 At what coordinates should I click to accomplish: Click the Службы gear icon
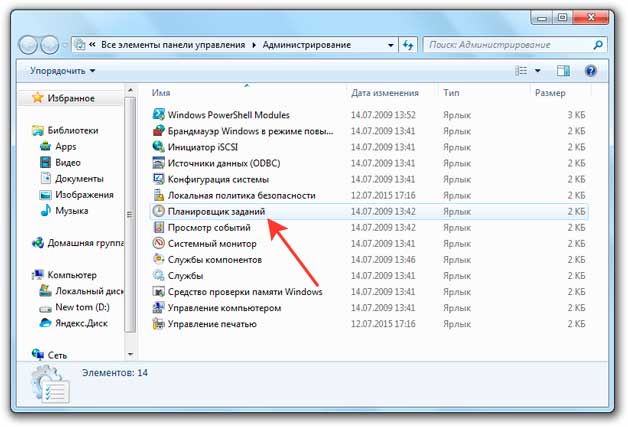tap(159, 275)
